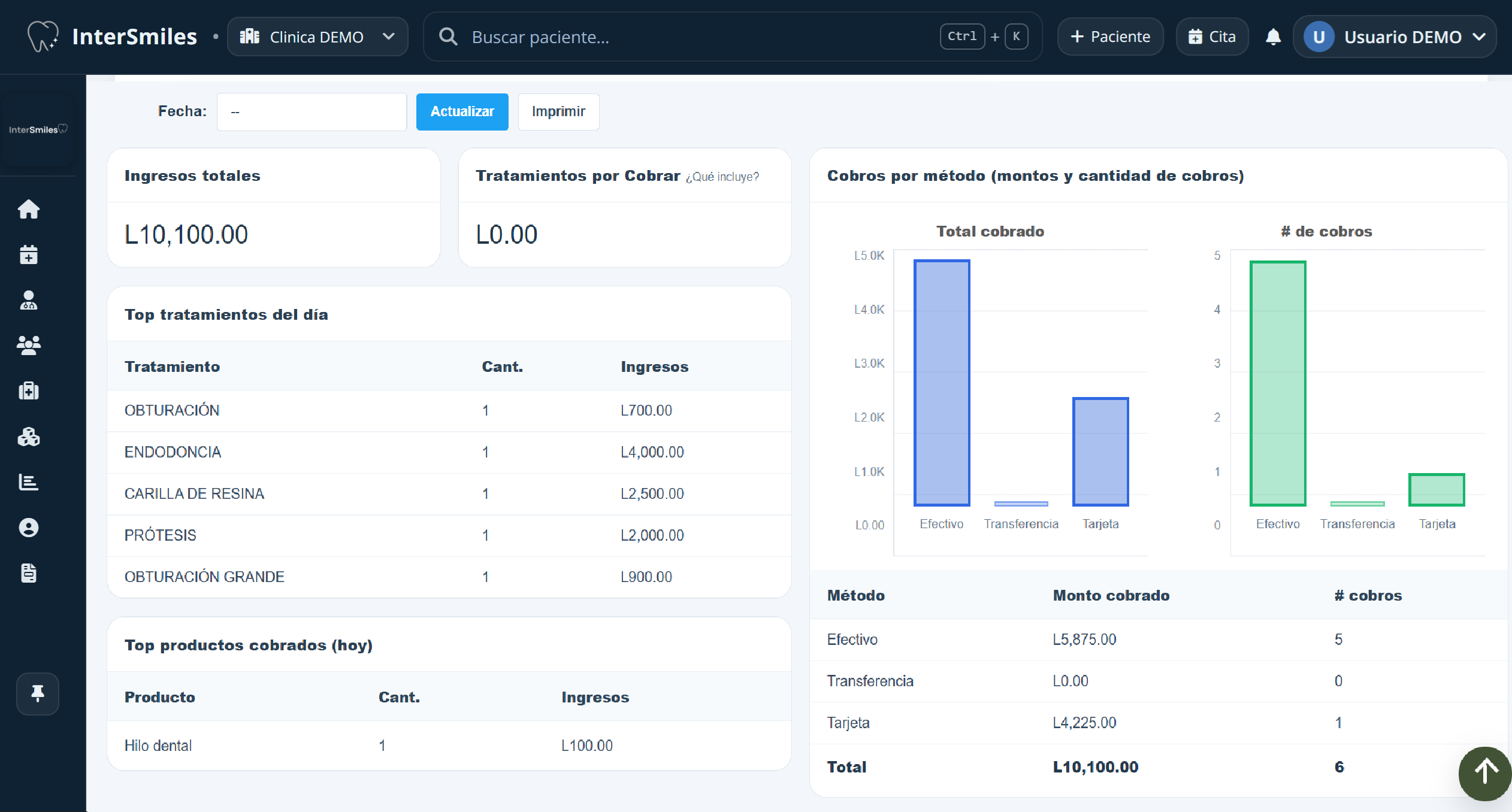Click the Actualizar button
1512x812 pixels.
(x=462, y=111)
